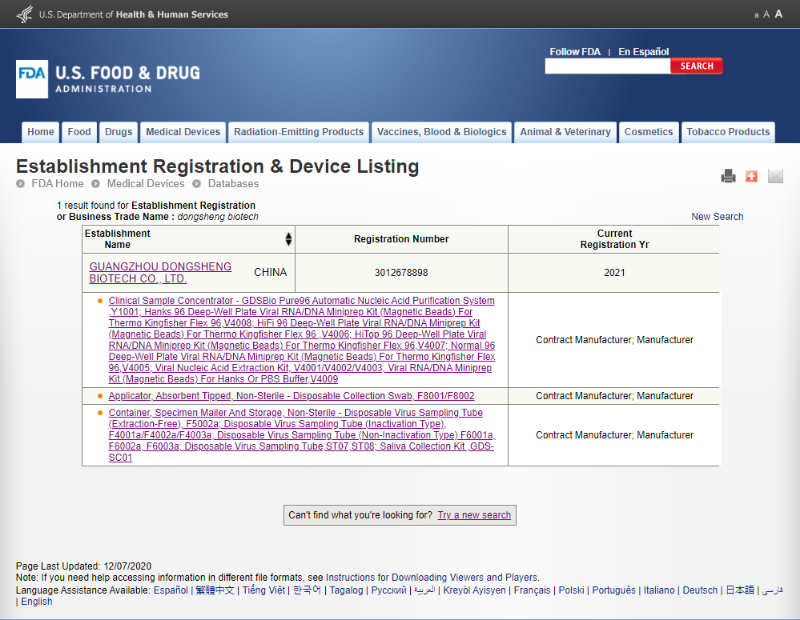This screenshot has height=620, width=800.
Task: Select 日本語 language link
Action: point(740,590)
